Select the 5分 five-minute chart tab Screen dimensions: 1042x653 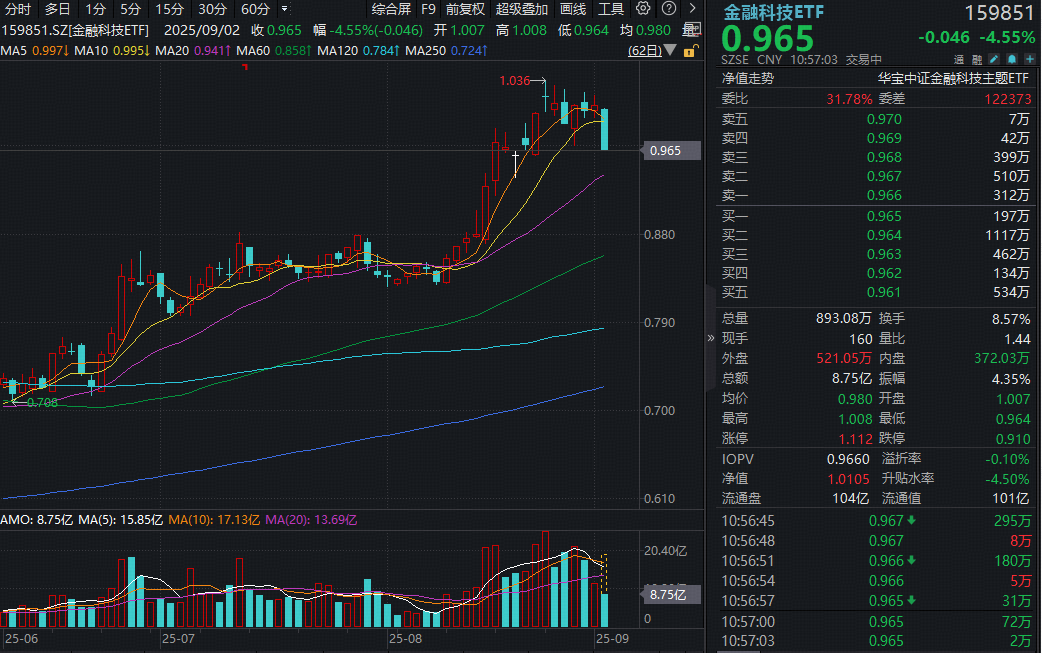tap(130, 9)
